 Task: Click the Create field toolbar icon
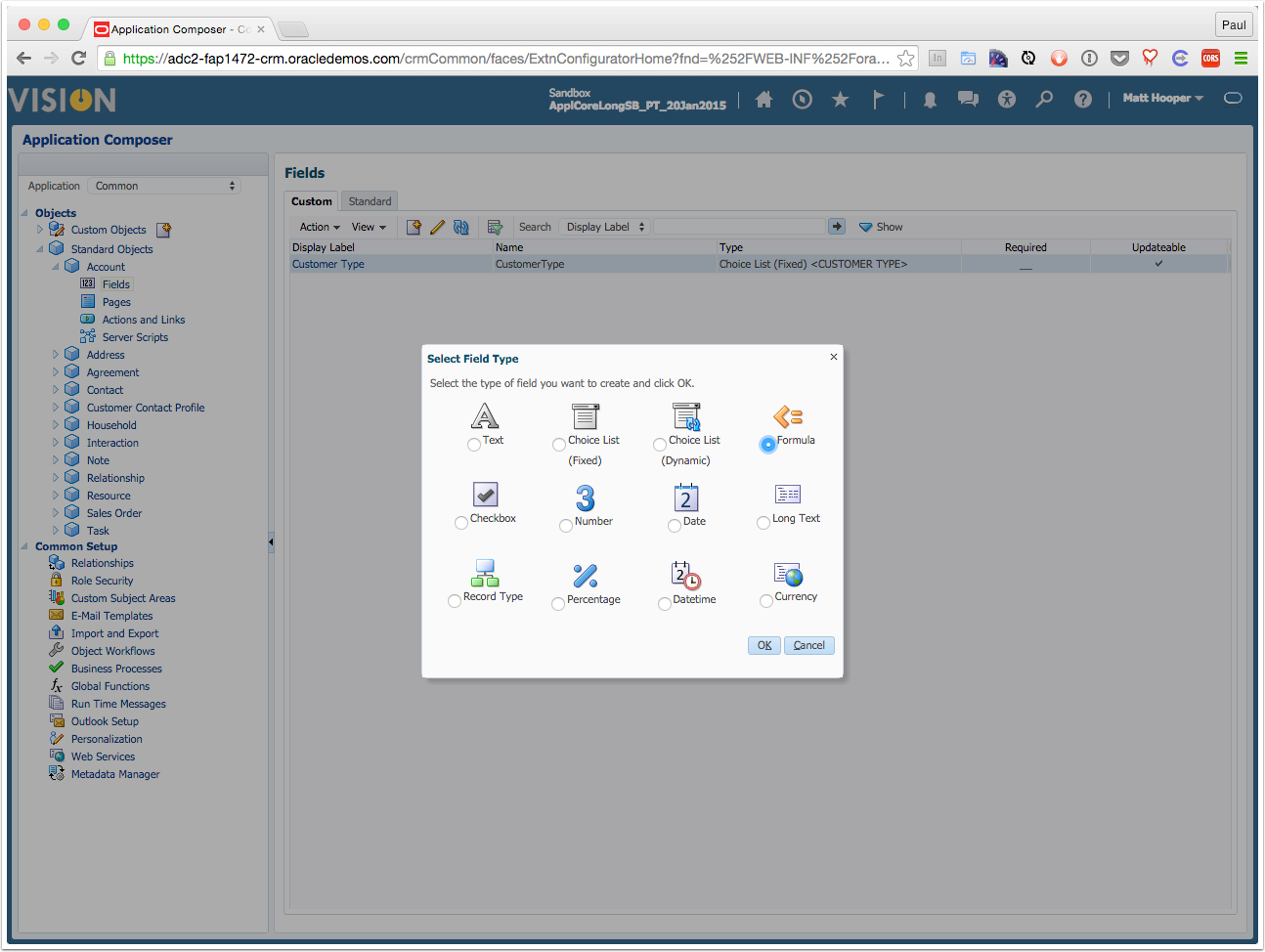pos(414,227)
